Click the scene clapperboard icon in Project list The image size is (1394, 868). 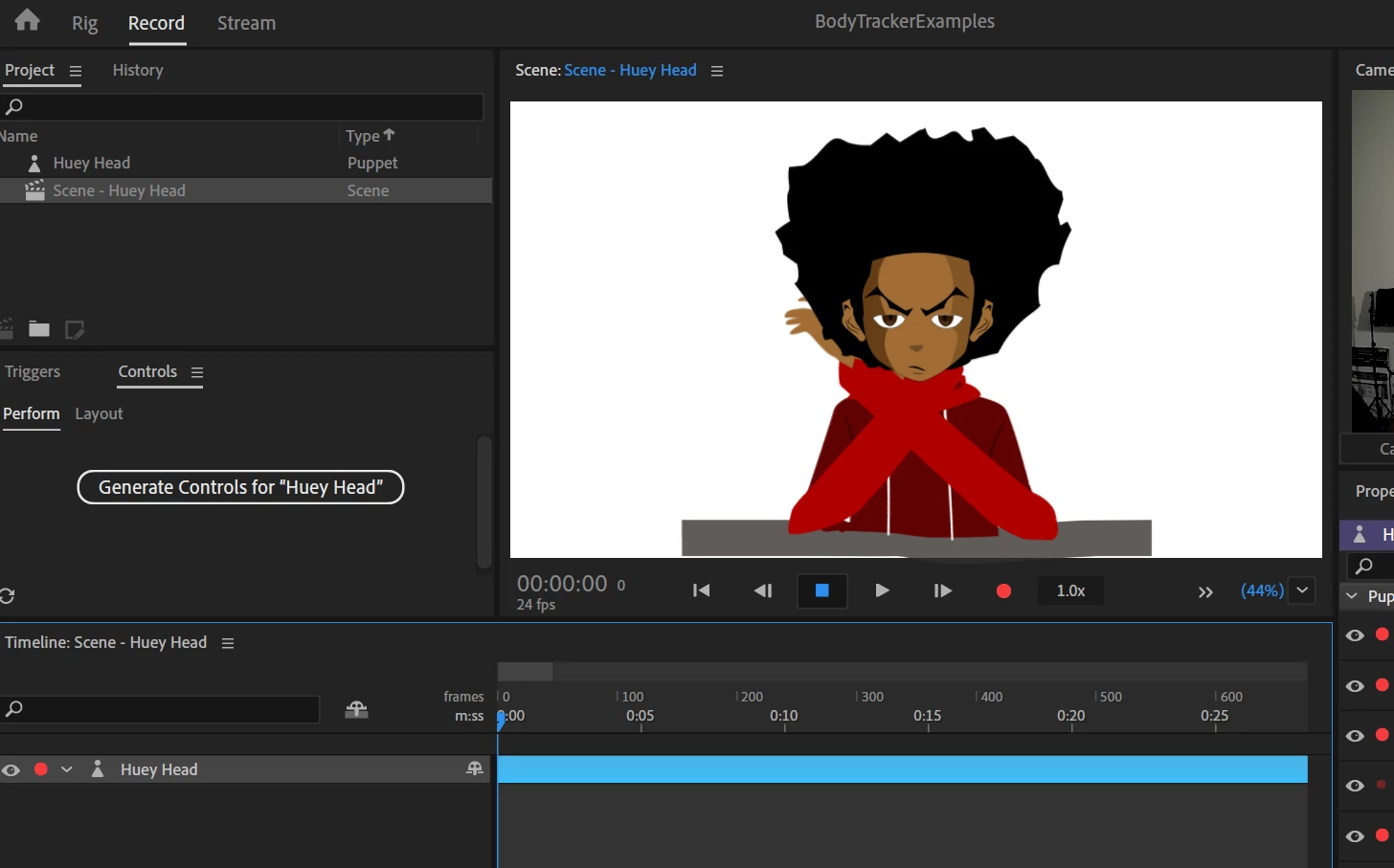click(35, 190)
